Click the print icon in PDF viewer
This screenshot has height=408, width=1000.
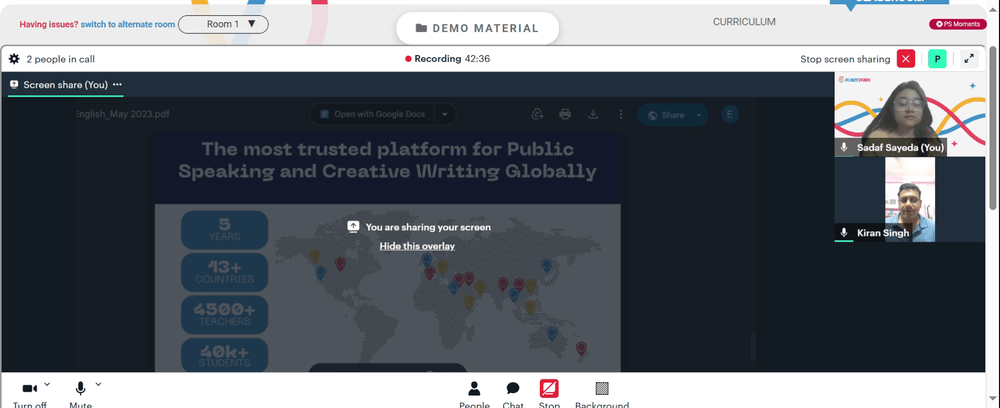pyautogui.click(x=565, y=114)
